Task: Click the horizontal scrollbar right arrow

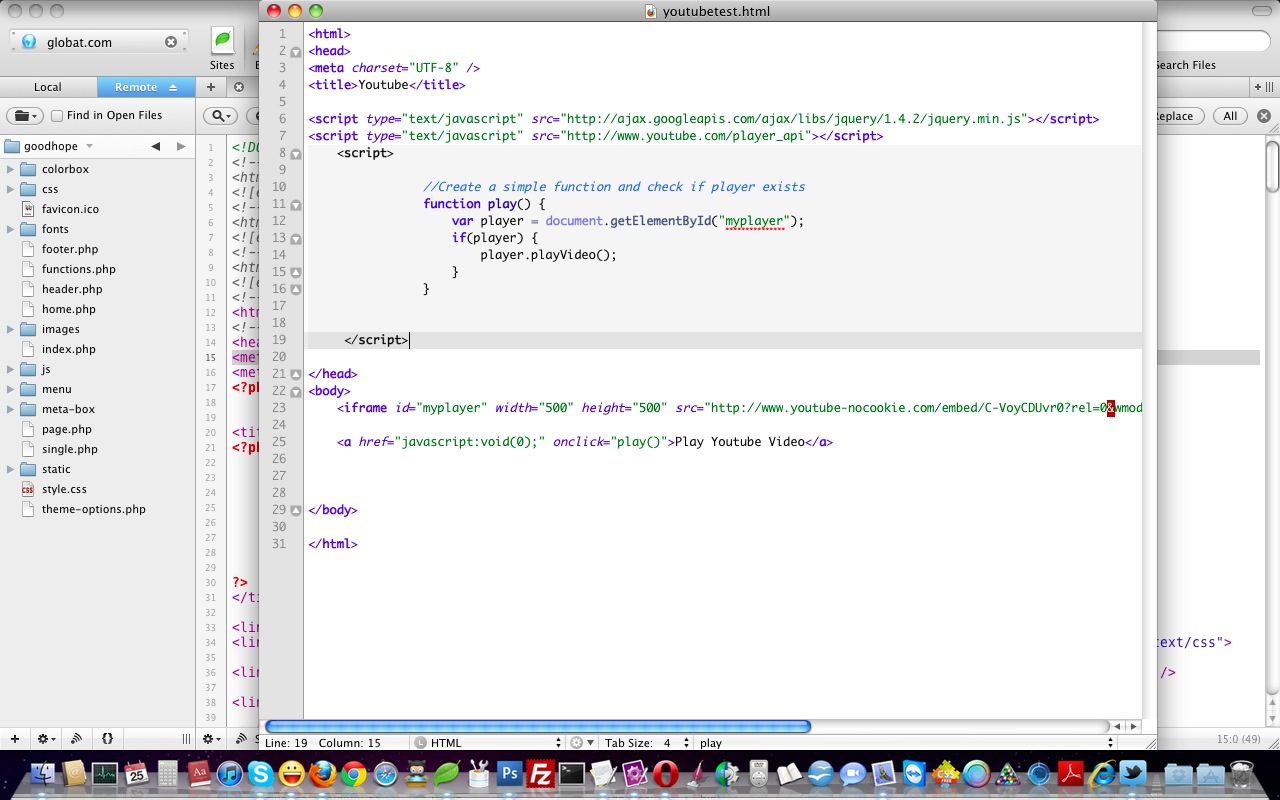Action: click(x=1132, y=726)
